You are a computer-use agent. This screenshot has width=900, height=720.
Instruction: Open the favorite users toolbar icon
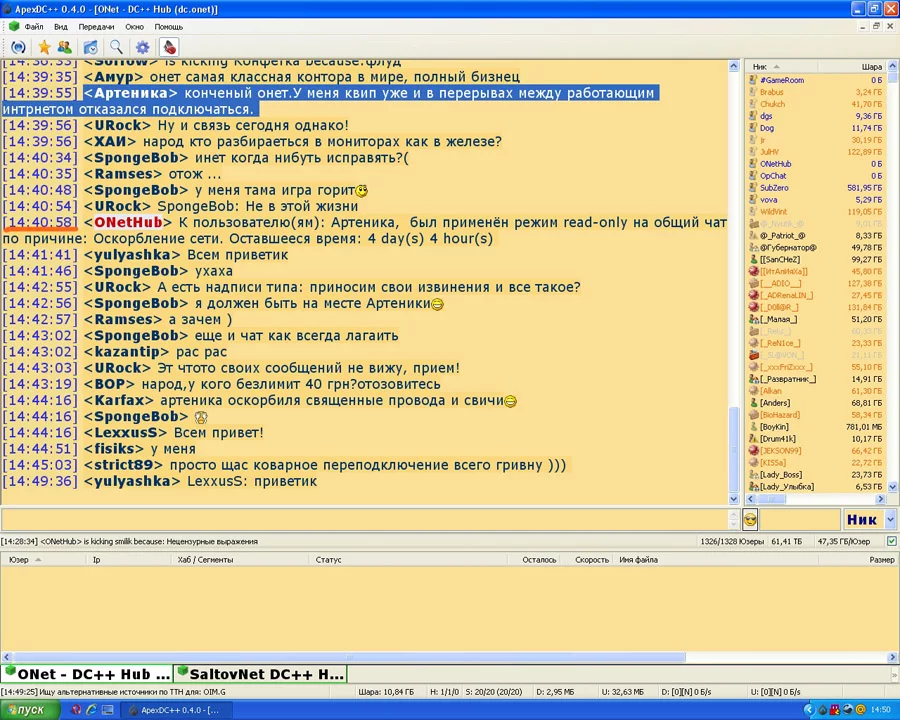tap(65, 47)
